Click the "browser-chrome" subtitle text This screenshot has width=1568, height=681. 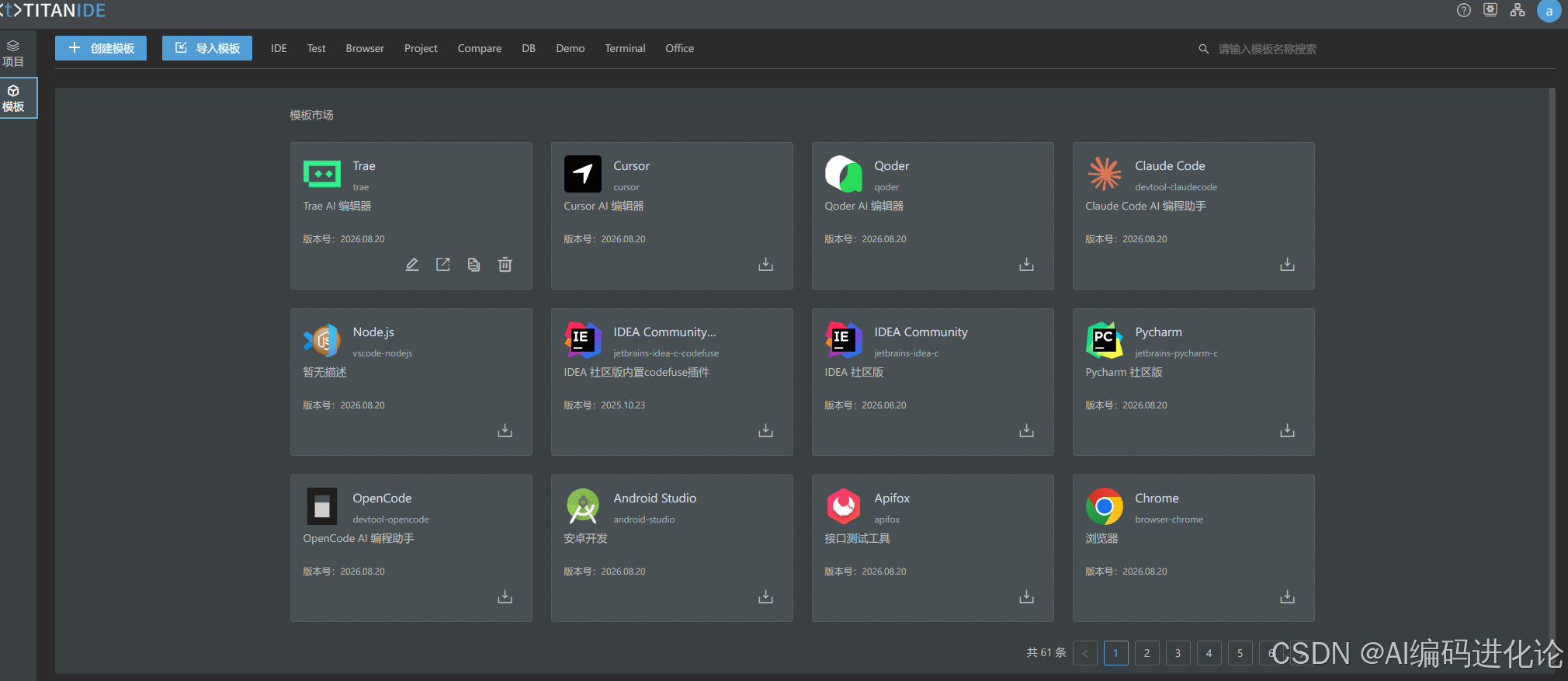click(1169, 519)
